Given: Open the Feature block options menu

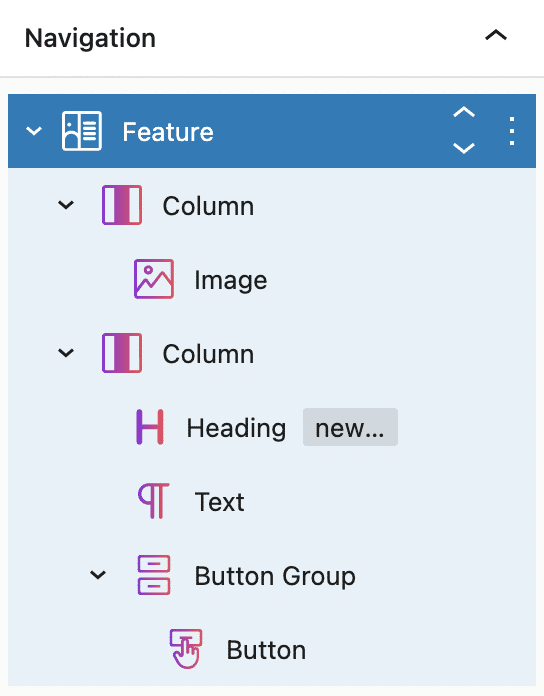Looking at the screenshot, I should [512, 131].
